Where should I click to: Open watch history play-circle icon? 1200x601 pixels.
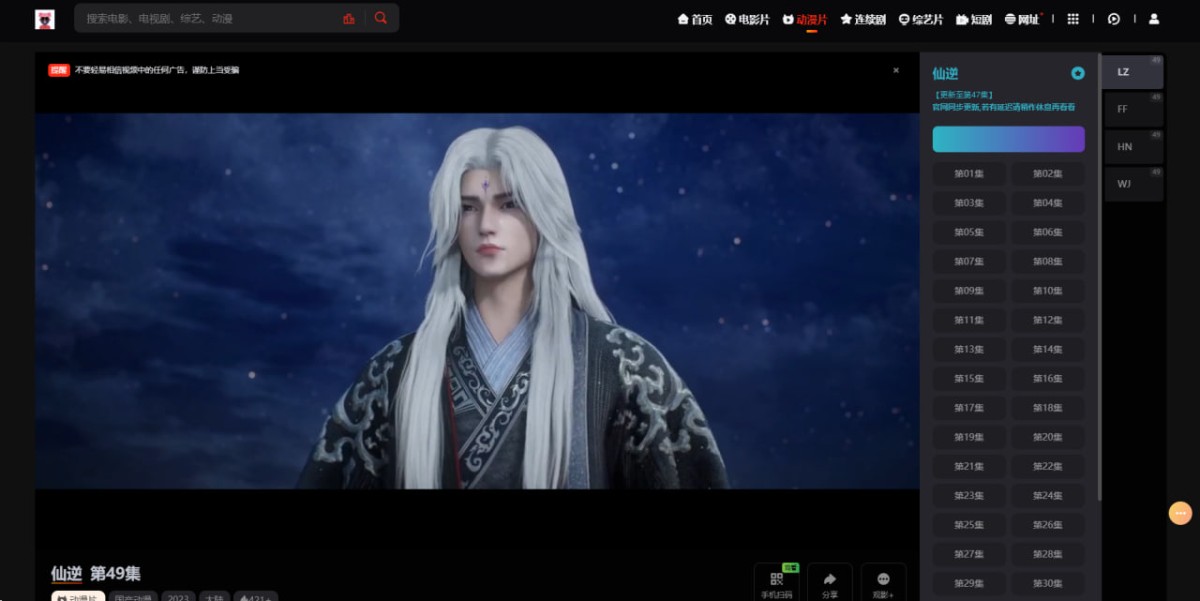click(1114, 19)
